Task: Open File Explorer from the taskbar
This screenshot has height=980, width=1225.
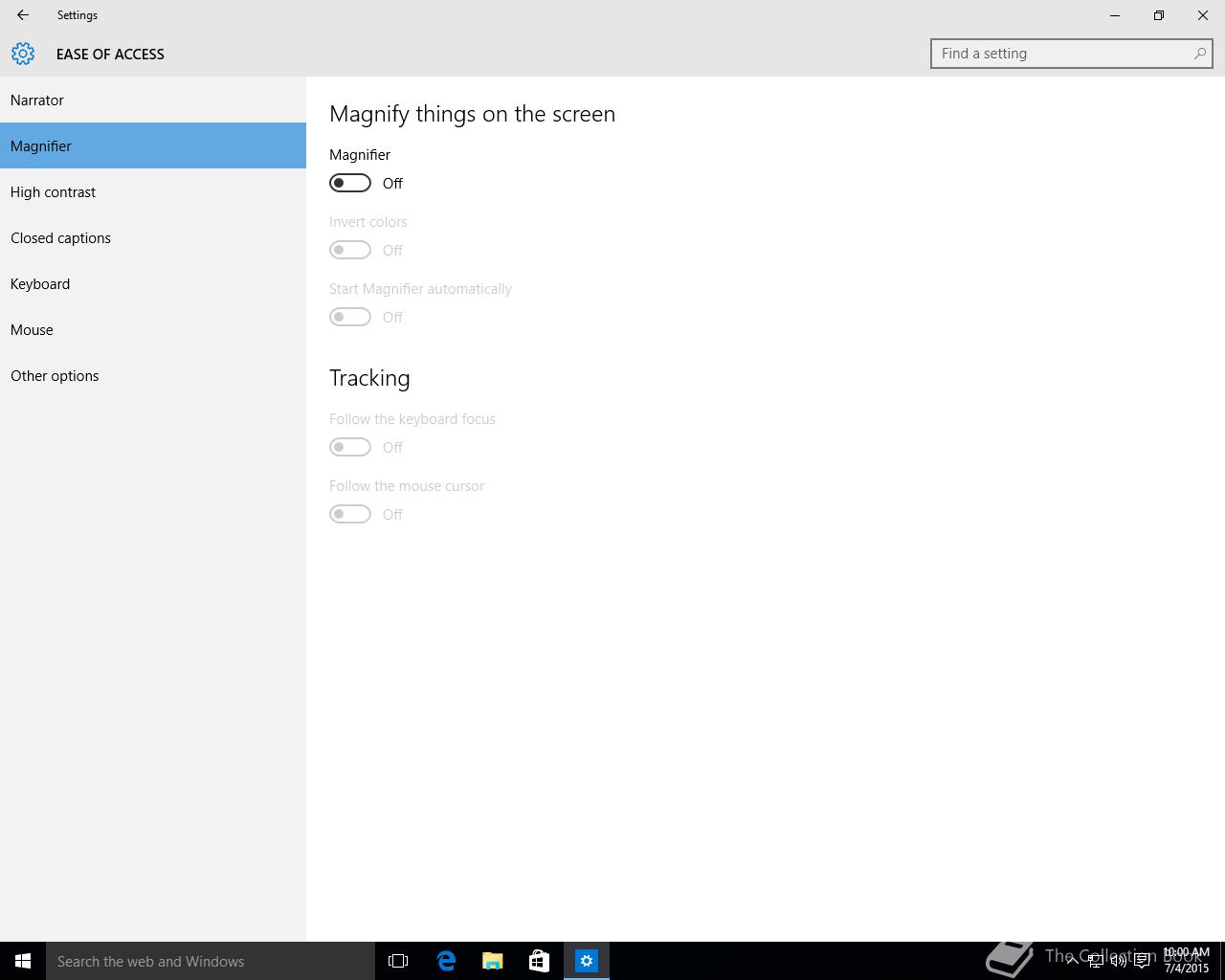Action: tap(493, 961)
